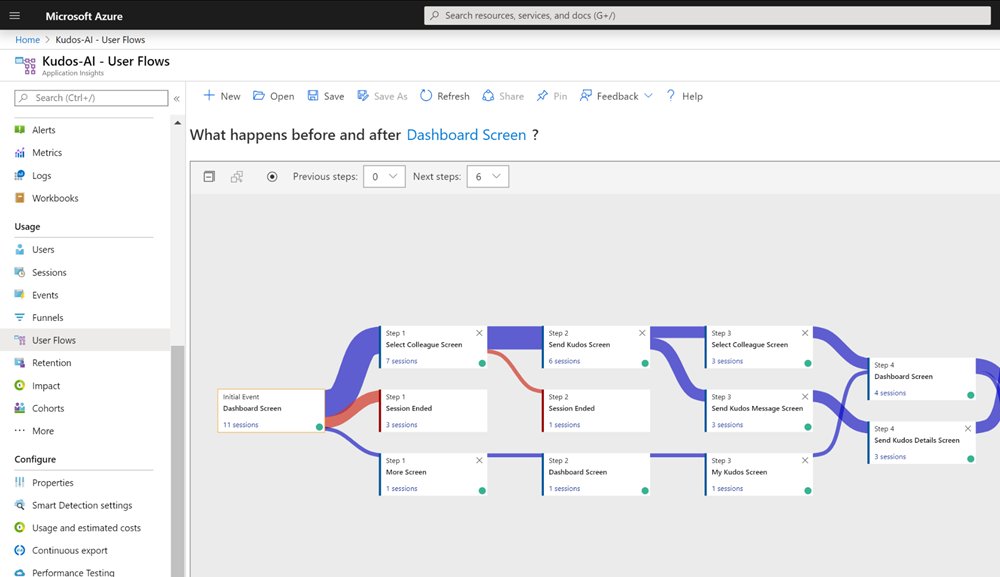Image resolution: width=1000 pixels, height=577 pixels.
Task: Go to Home breadcrumb link
Action: [27, 40]
